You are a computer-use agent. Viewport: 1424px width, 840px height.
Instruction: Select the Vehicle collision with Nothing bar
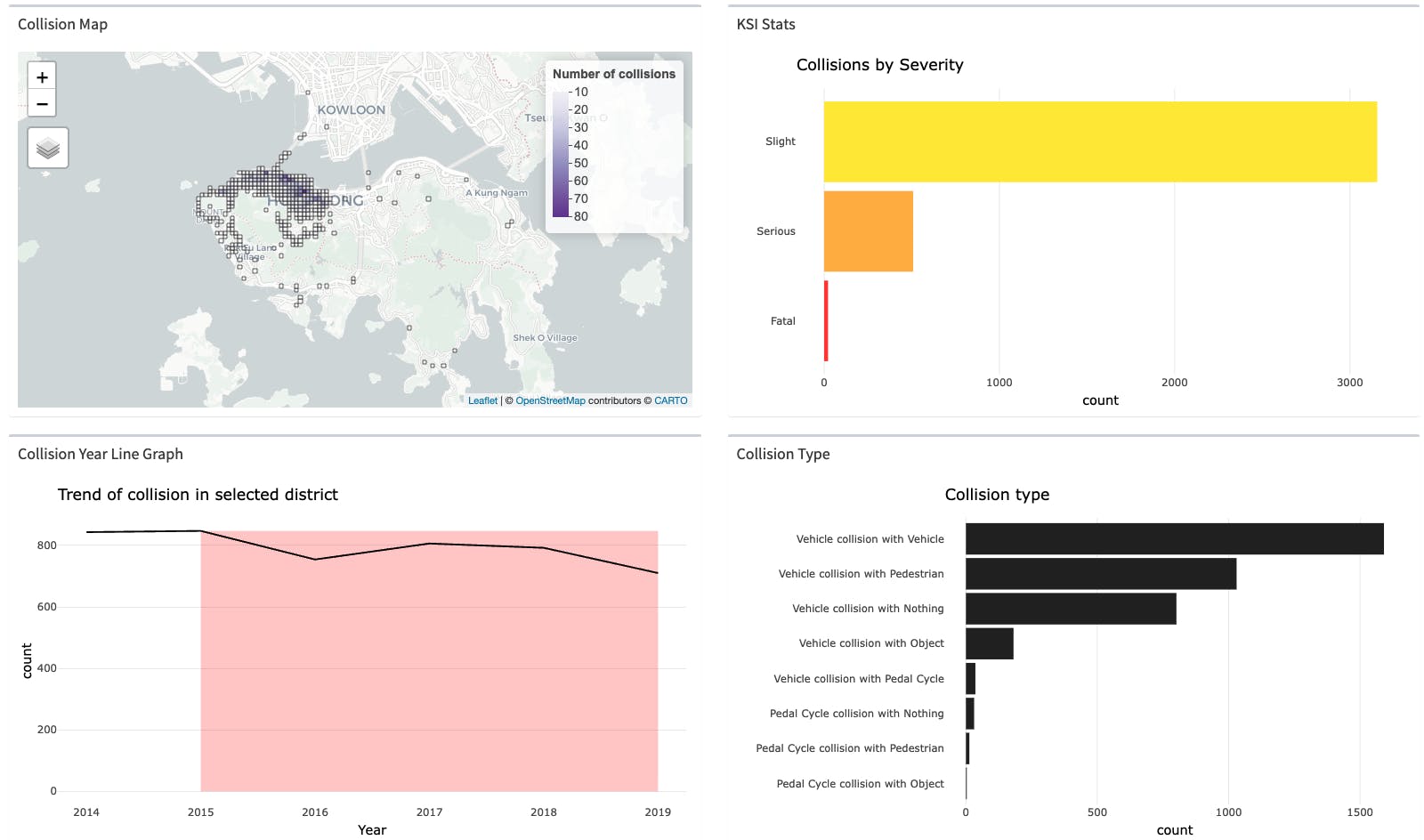pos(1071,609)
